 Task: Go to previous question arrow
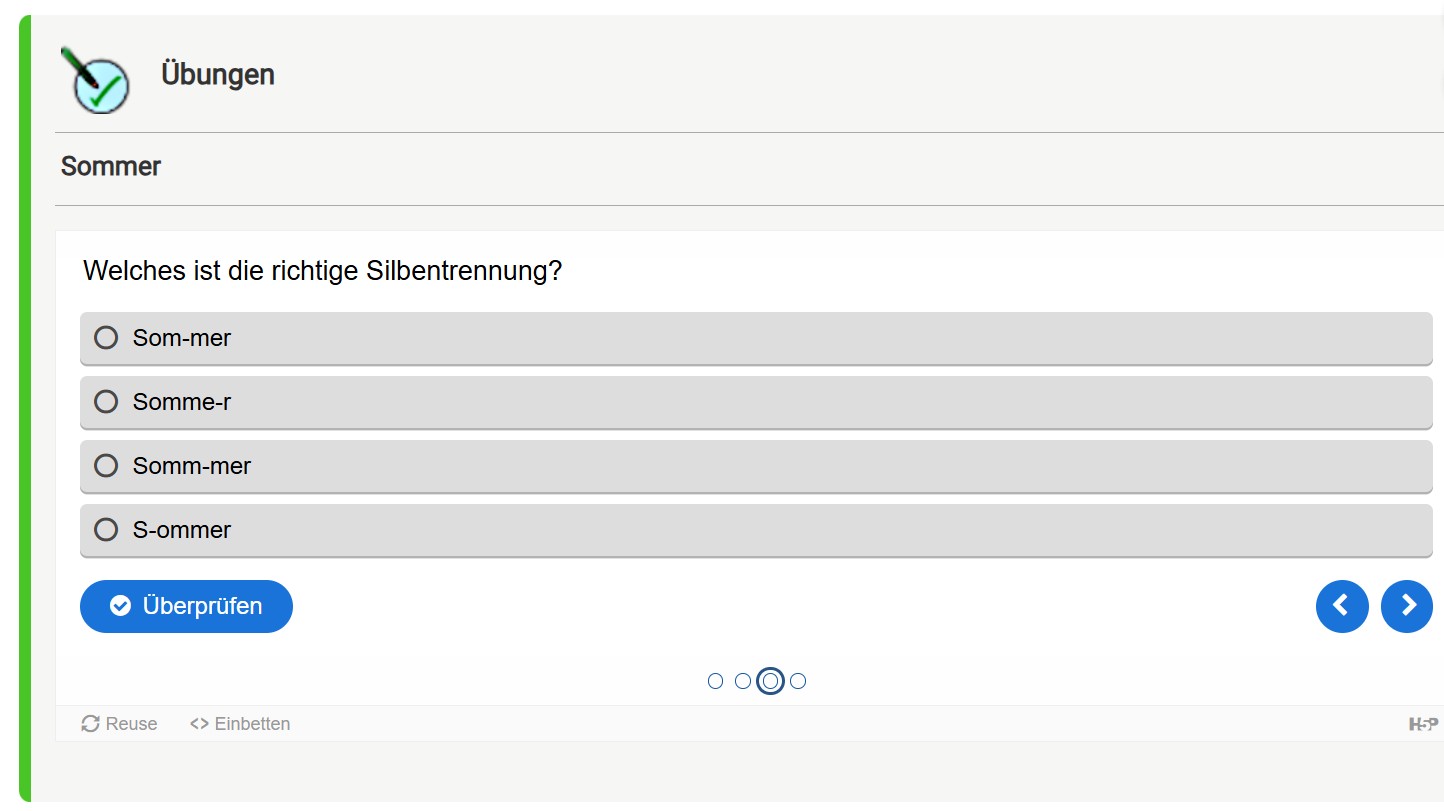[1342, 606]
